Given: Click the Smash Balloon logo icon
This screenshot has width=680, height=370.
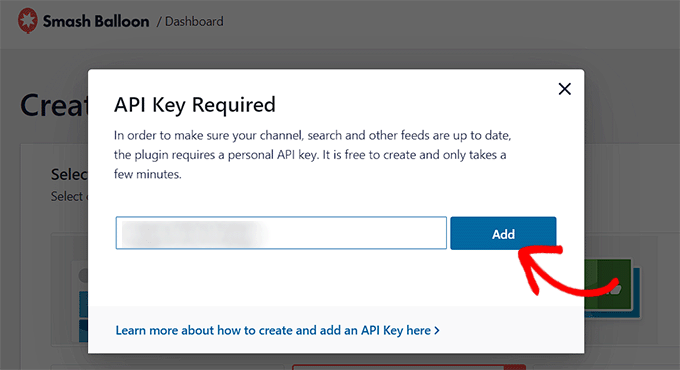Looking at the screenshot, I should pyautogui.click(x=28, y=20).
